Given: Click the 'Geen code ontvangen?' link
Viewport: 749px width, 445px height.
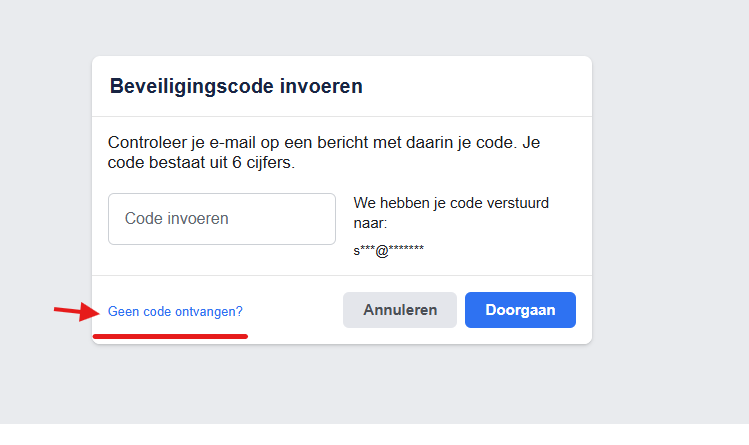Looking at the screenshot, I should (175, 311).
